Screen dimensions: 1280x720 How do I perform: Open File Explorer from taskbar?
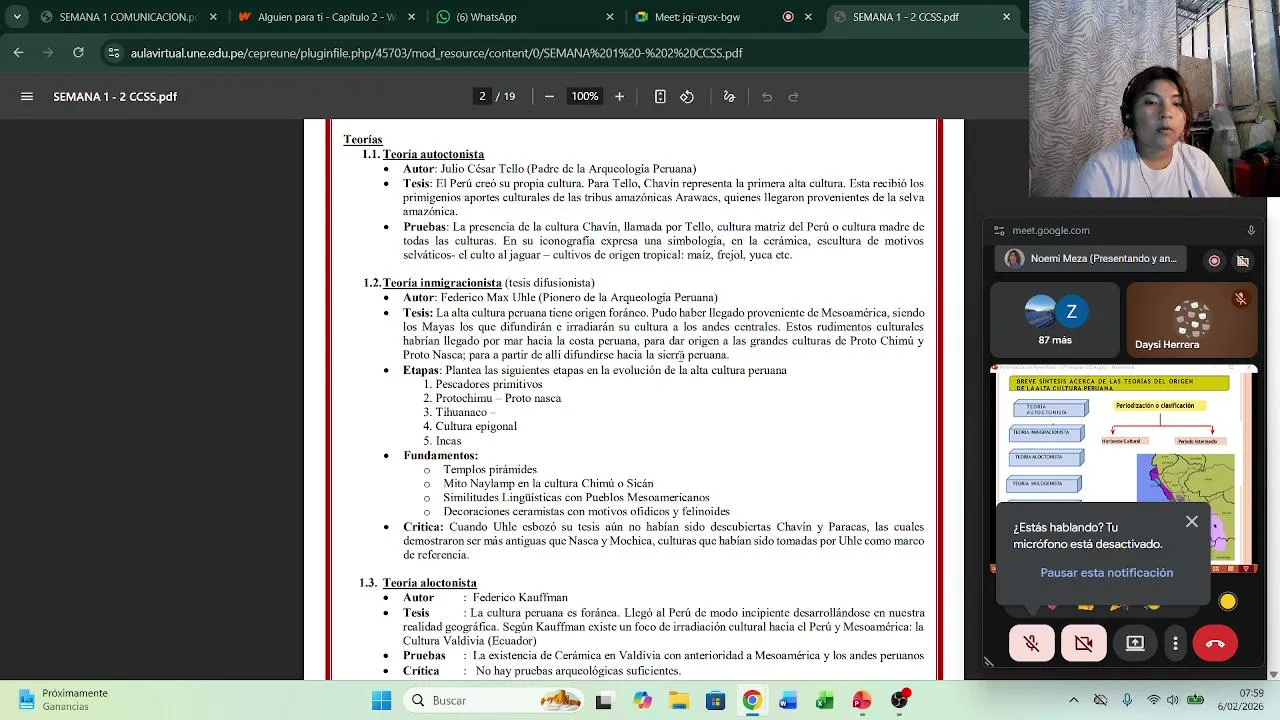point(679,701)
